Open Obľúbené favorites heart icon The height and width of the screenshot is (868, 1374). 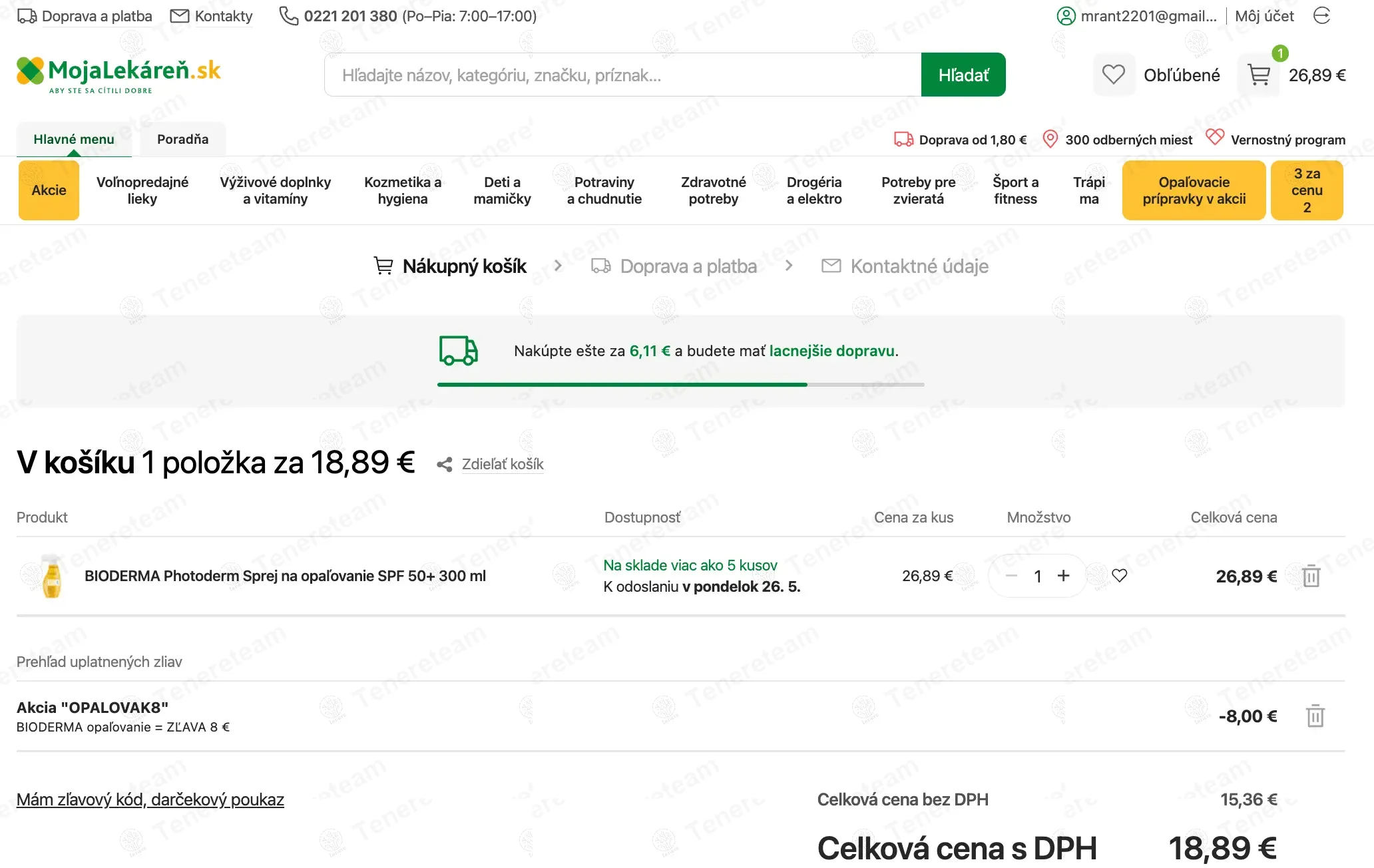pyautogui.click(x=1114, y=75)
